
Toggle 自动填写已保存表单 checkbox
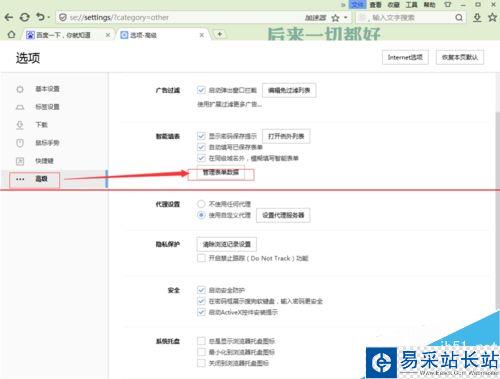[x=201, y=147]
